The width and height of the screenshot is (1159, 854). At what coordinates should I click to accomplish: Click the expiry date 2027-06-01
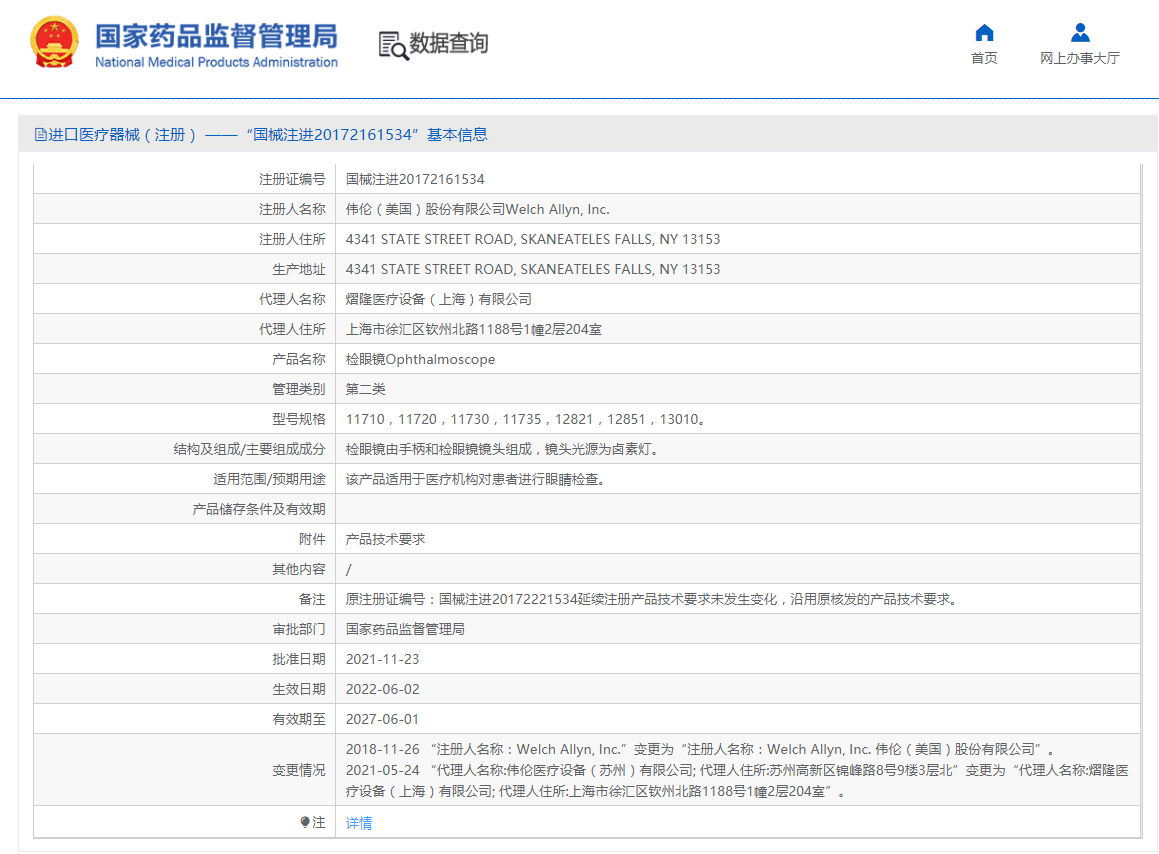click(x=382, y=719)
